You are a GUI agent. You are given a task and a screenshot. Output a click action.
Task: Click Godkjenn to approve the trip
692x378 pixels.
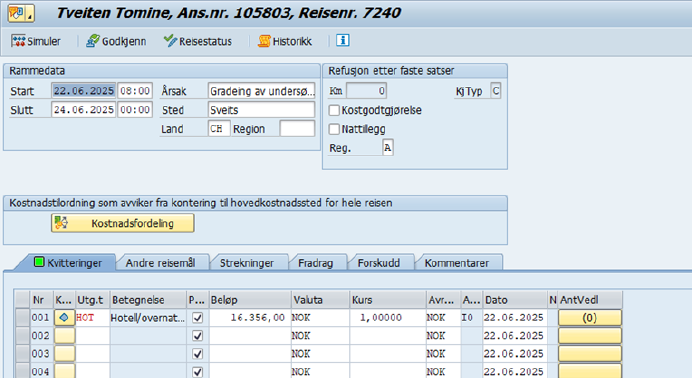pos(116,41)
